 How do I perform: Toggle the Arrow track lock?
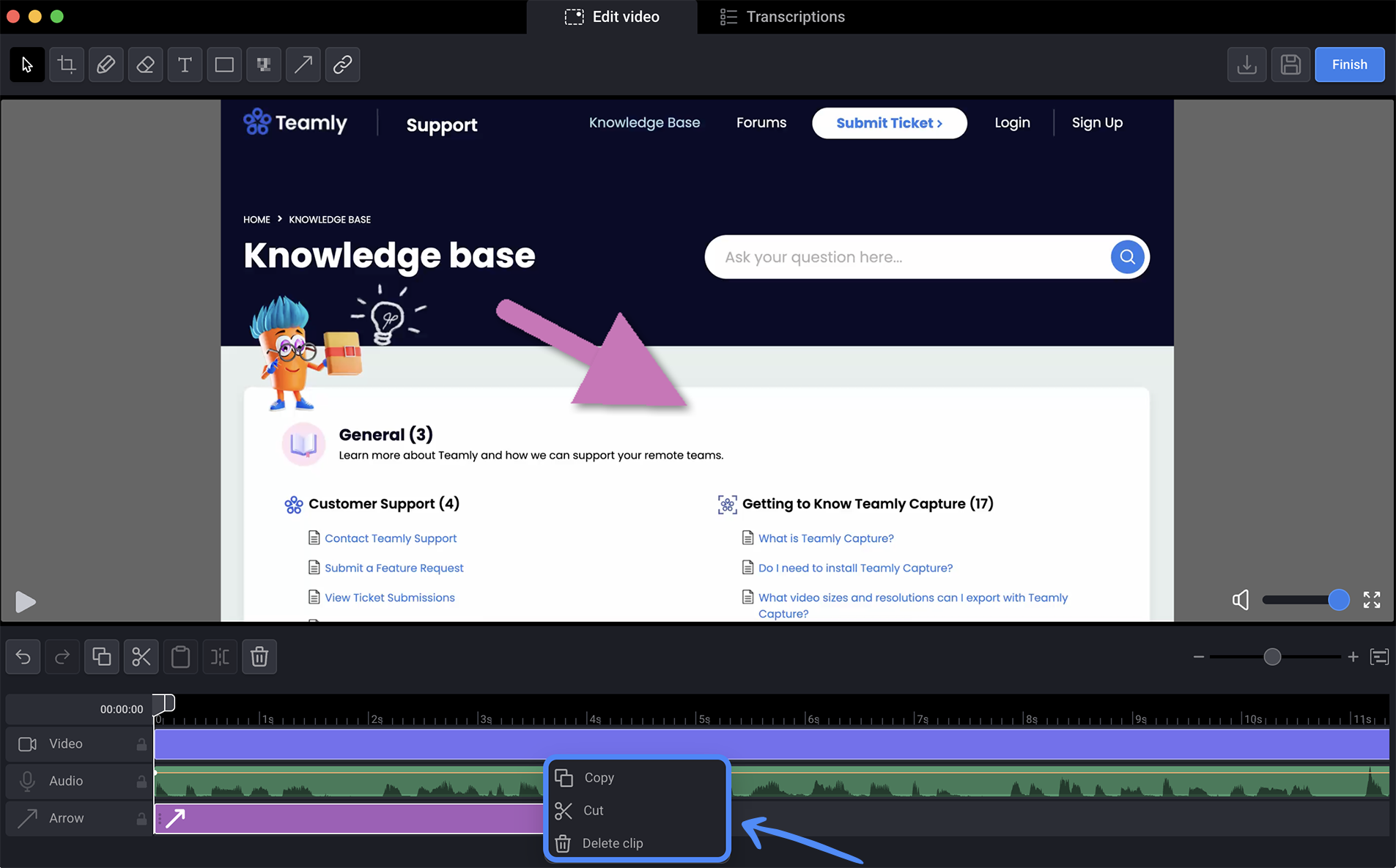[141, 818]
